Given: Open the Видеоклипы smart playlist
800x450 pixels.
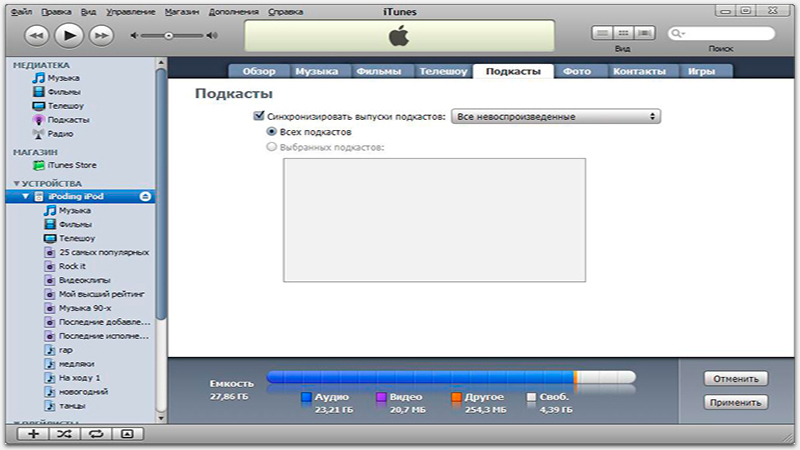Looking at the screenshot, I should [77, 280].
